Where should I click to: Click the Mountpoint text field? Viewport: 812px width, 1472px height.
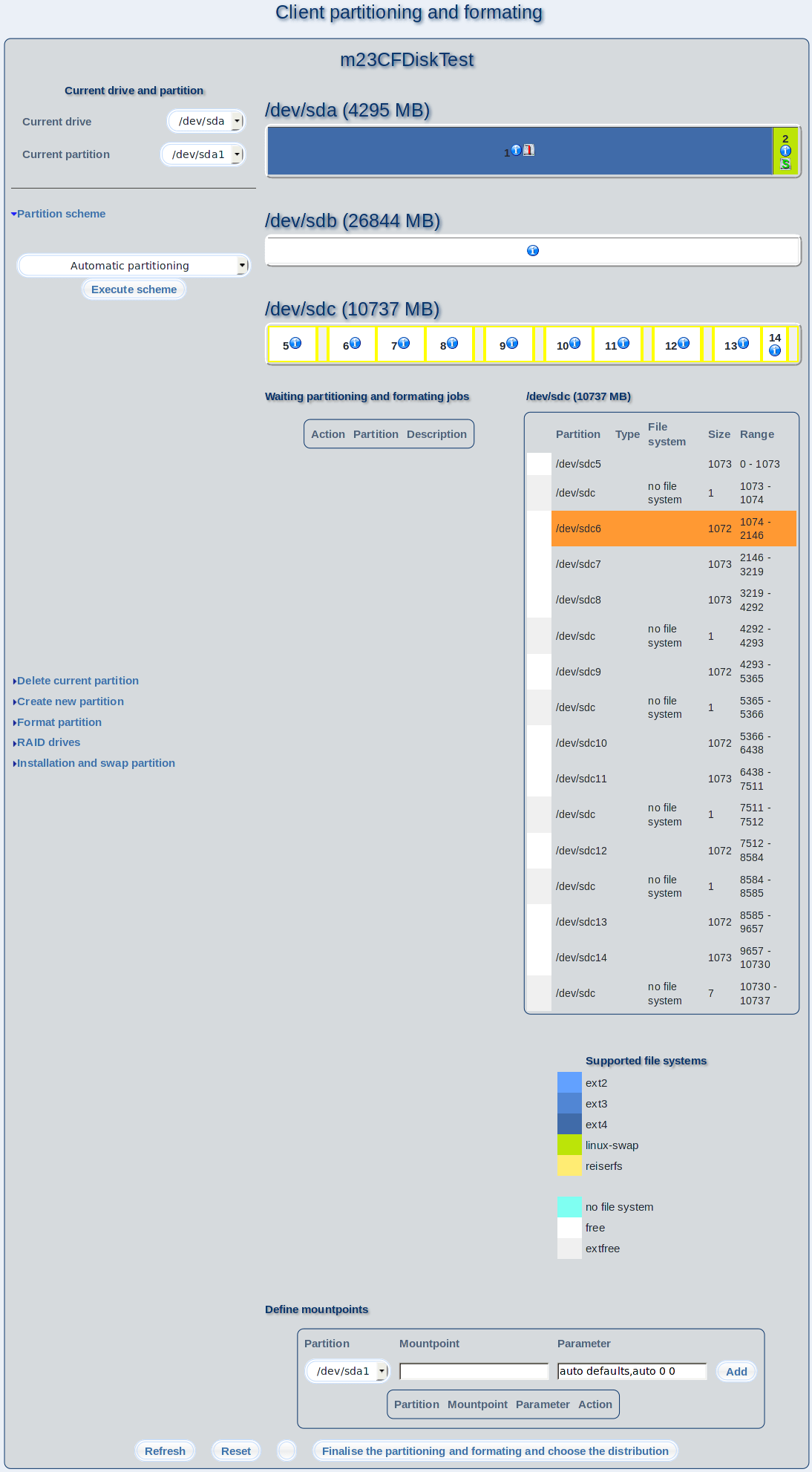(x=474, y=1371)
